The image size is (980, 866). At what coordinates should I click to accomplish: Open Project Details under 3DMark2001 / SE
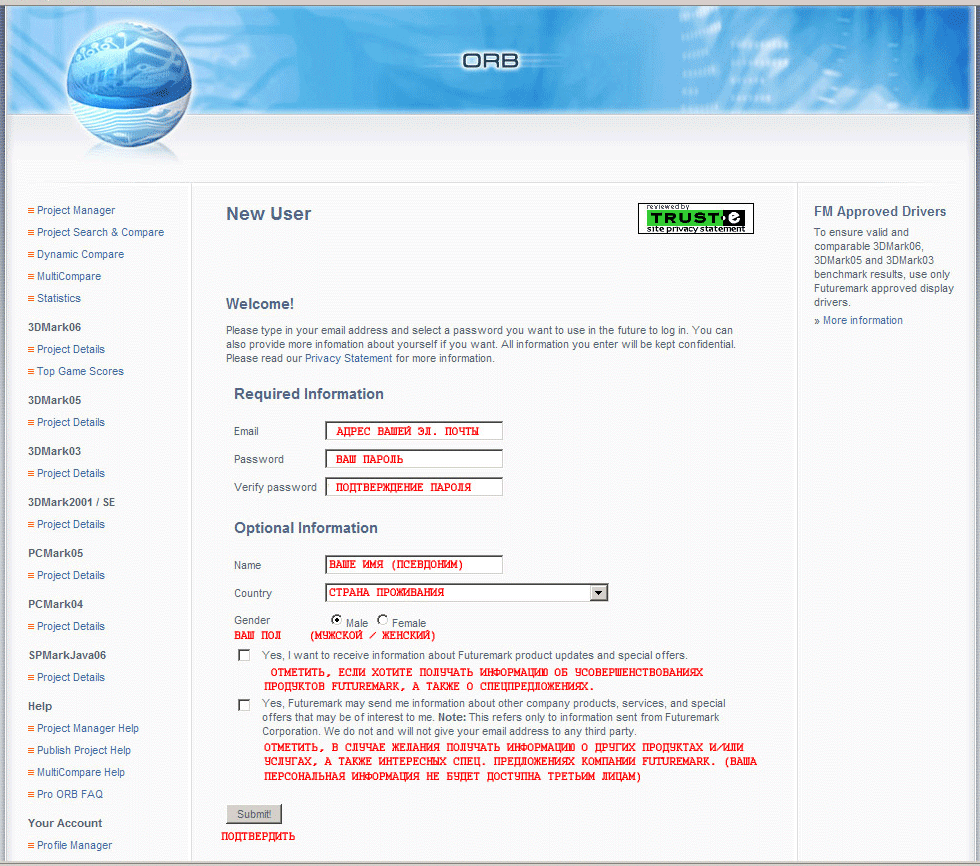point(71,524)
